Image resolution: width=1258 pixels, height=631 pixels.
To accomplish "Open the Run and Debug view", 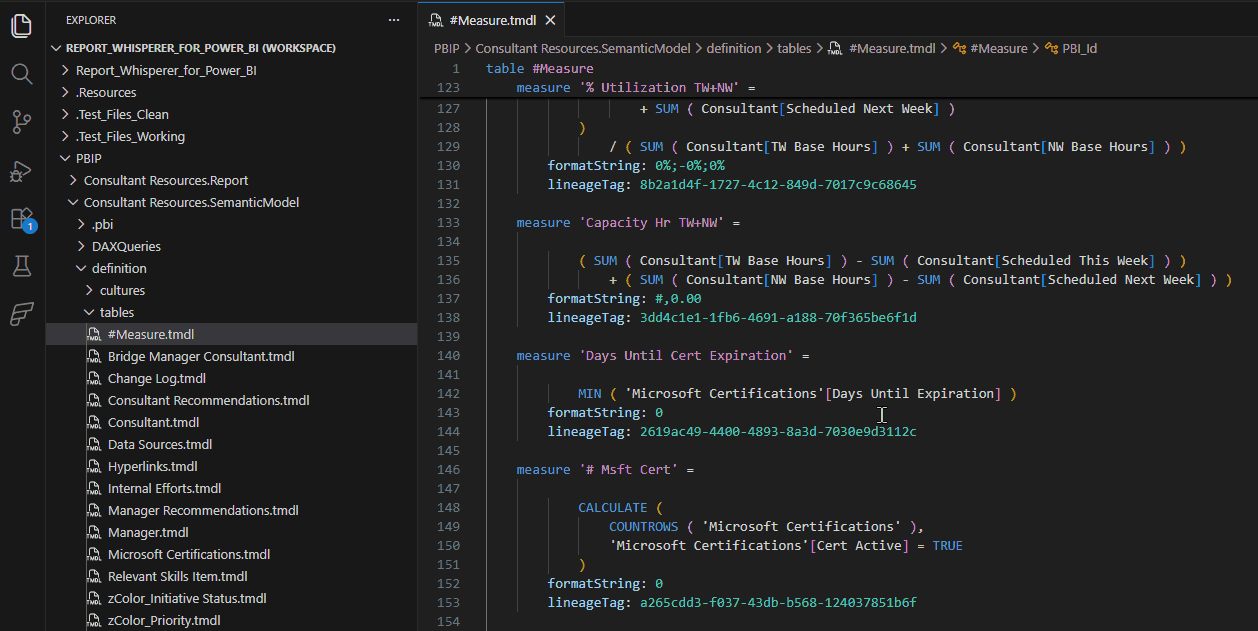I will point(21,170).
